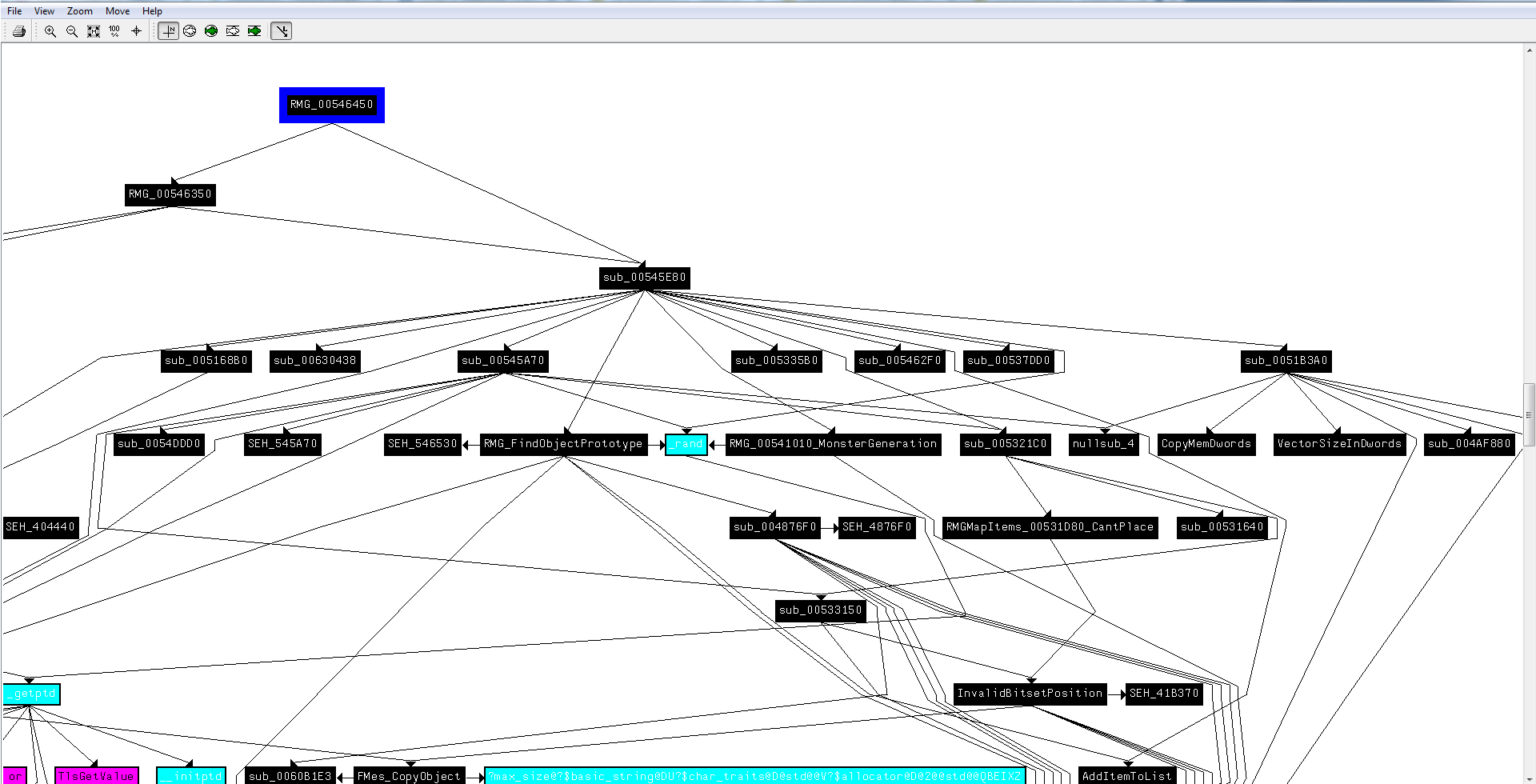The width and height of the screenshot is (1536, 784).
Task: Click the Print graph icon
Action: coord(19,31)
